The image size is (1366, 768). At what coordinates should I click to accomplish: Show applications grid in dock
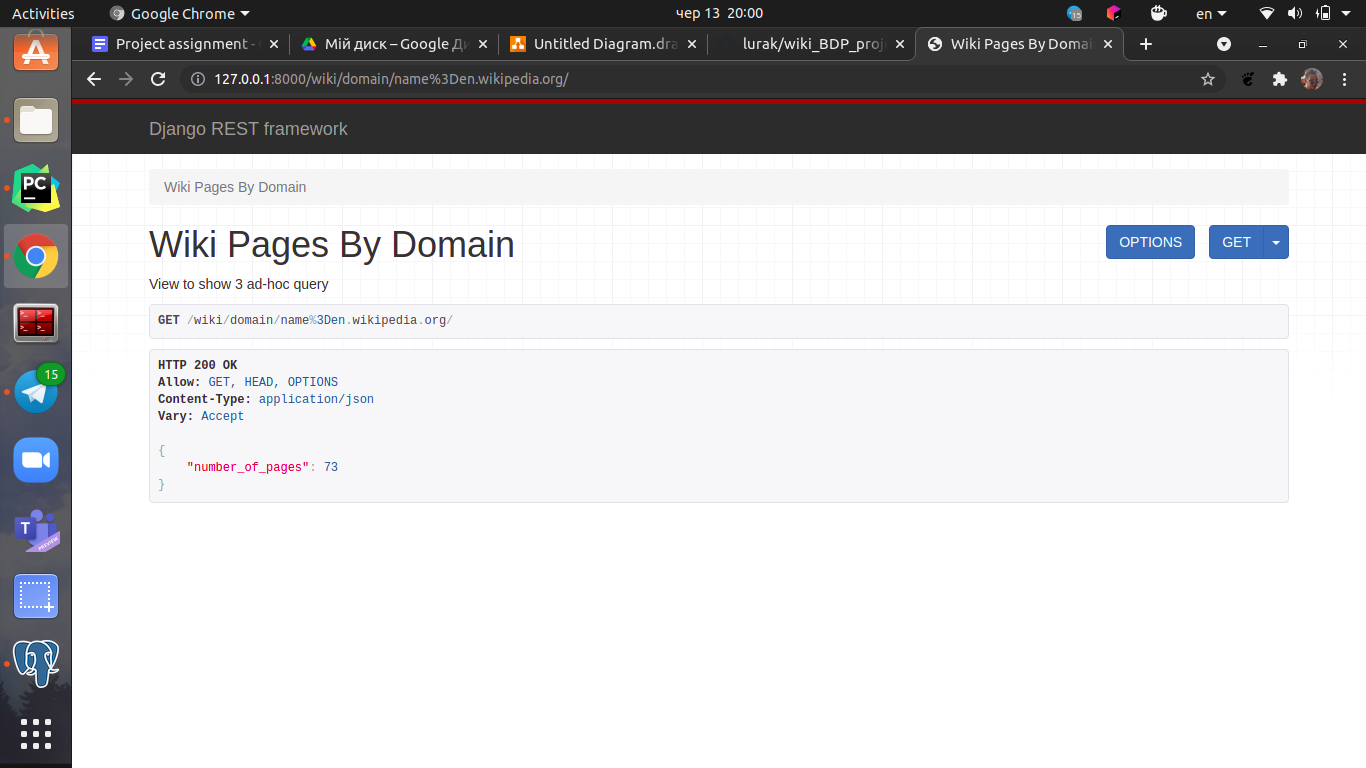[35, 733]
